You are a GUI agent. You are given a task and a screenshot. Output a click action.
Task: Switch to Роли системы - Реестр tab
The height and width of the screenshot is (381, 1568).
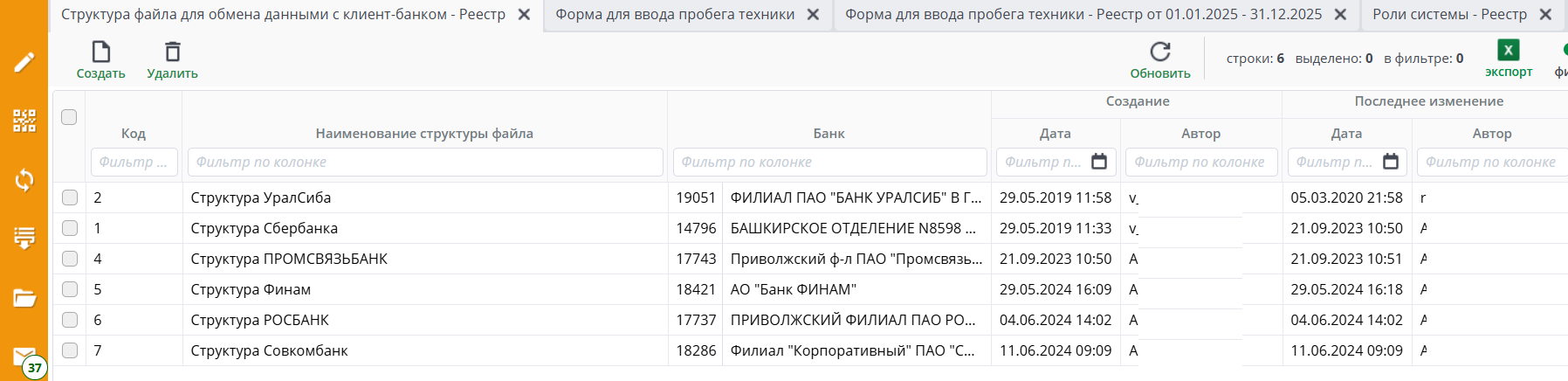[1449, 15]
